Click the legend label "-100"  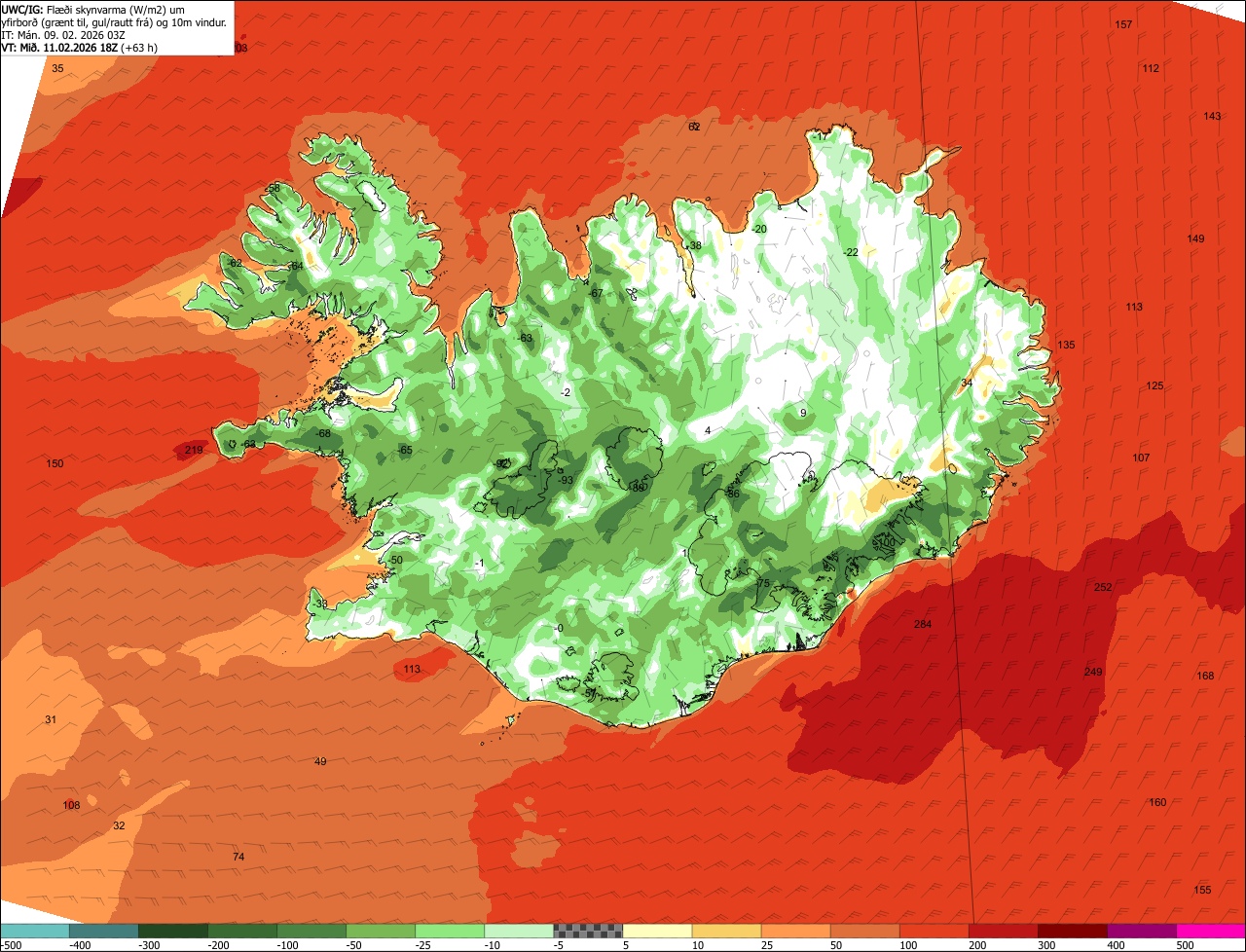pyautogui.click(x=286, y=945)
